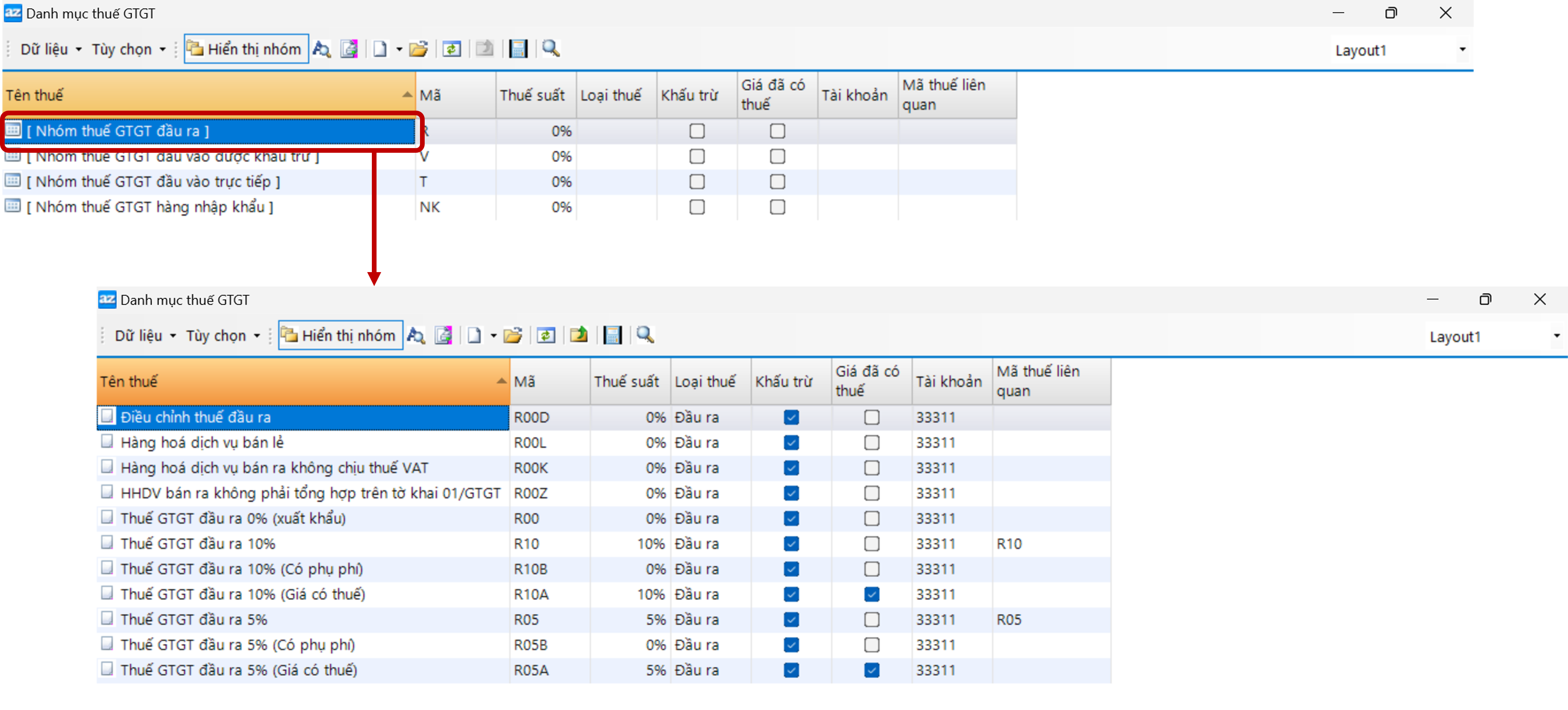The height and width of the screenshot is (710, 1568).
Task: Uncheck Giá đã có thuế for R10A row
Action: (x=871, y=594)
